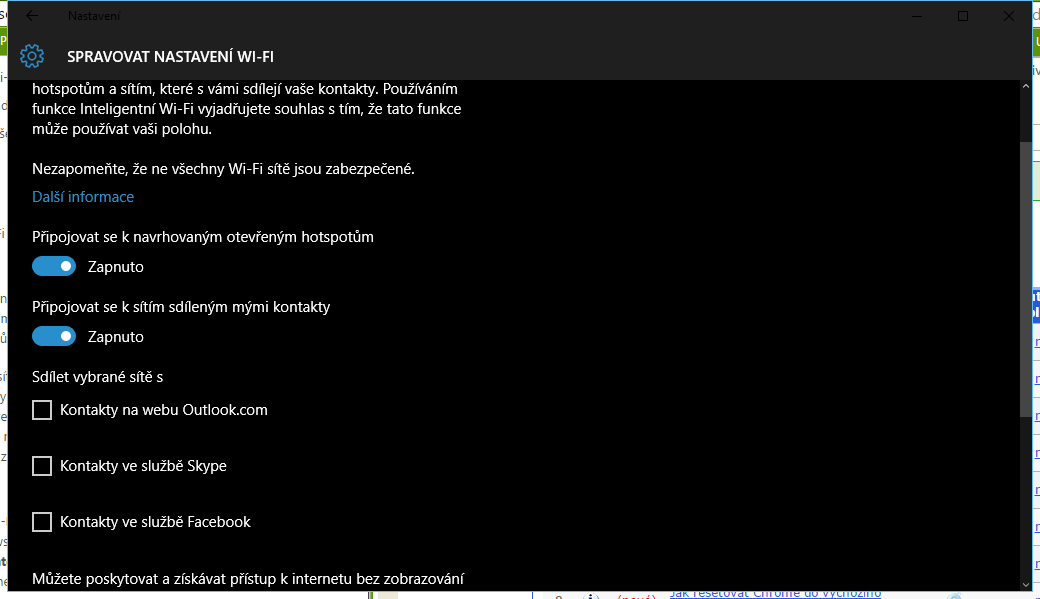Tick the Facebook contacts checkbox
This screenshot has width=1040, height=599.
coord(42,522)
